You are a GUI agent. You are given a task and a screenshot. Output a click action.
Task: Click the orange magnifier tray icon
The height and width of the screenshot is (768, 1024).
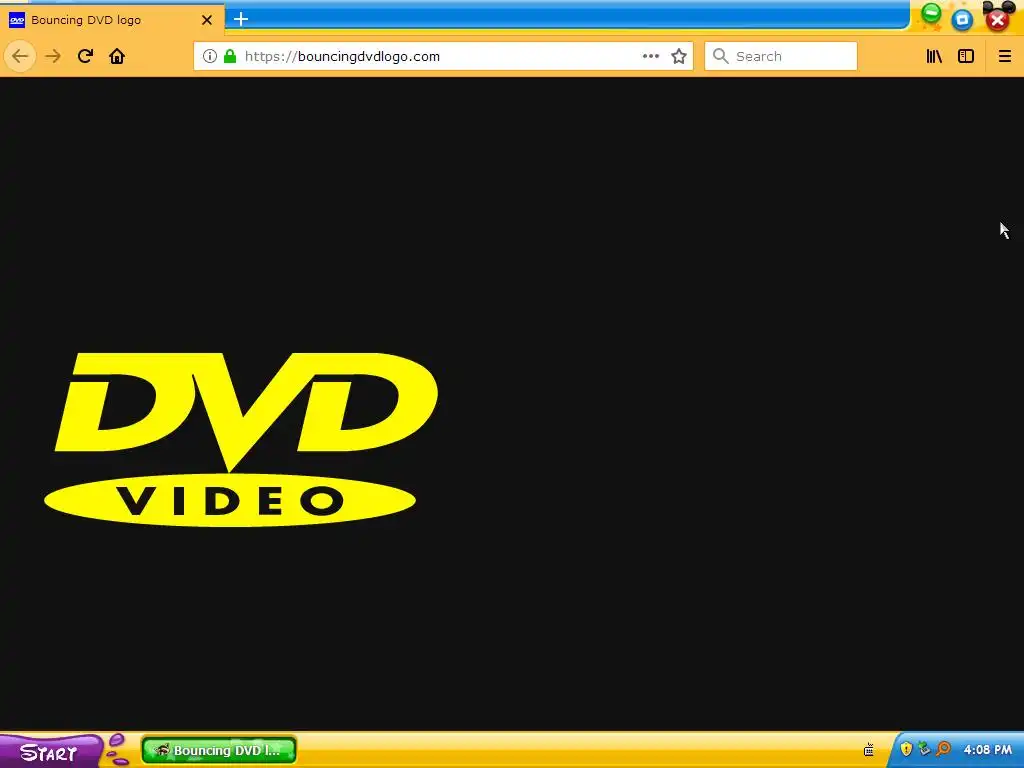[943, 749]
